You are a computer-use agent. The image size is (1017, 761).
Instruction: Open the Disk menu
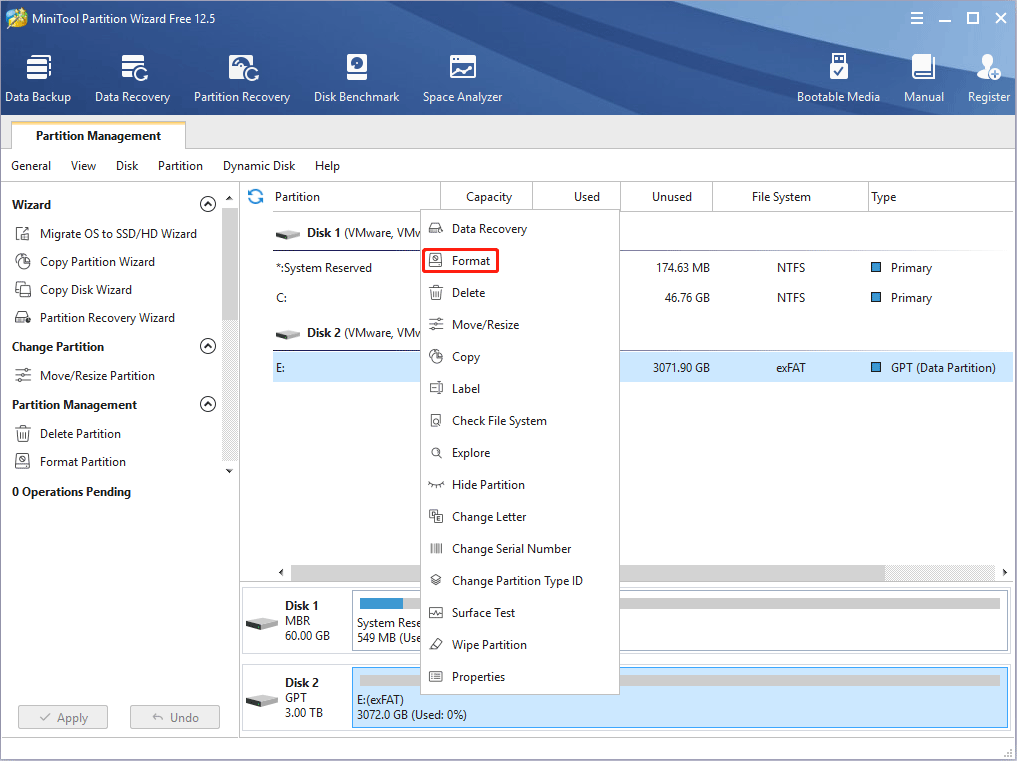pos(127,165)
